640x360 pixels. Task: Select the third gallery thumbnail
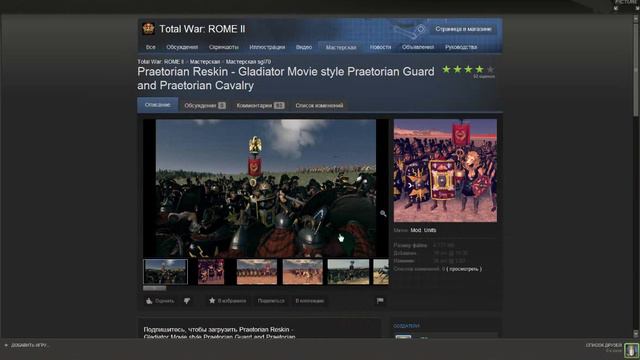[257, 272]
